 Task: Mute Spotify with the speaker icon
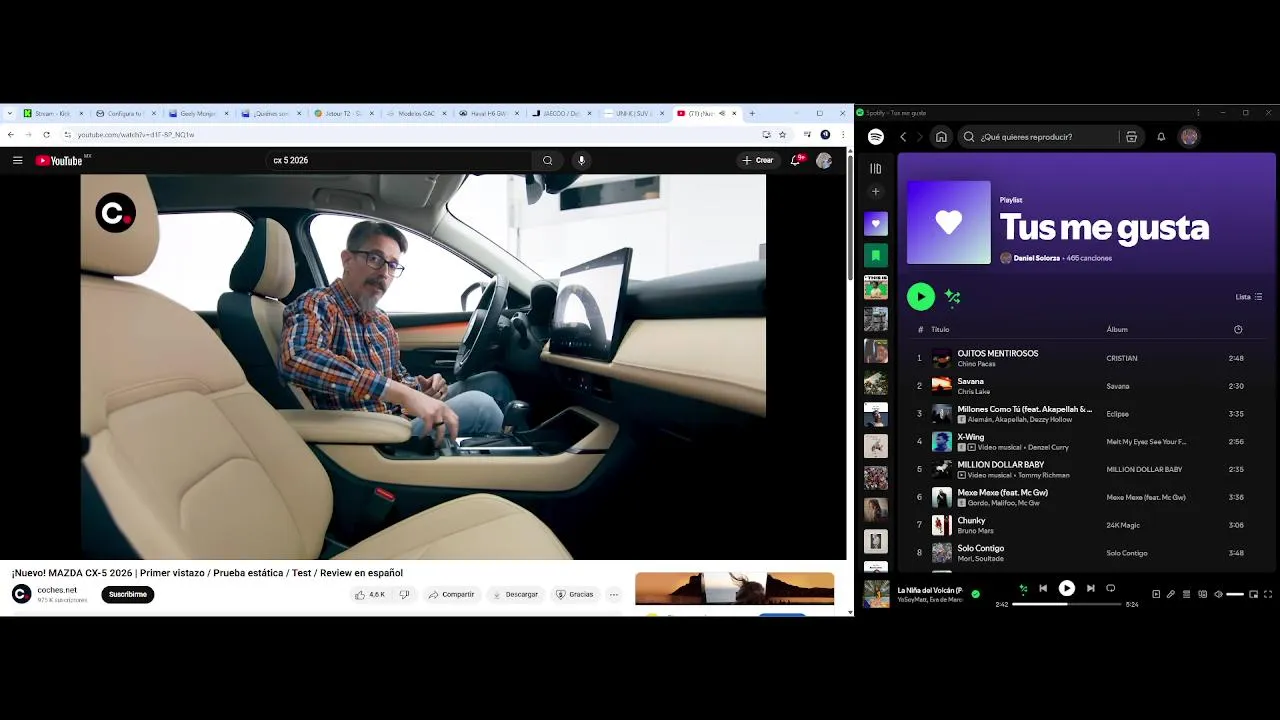coord(1218,594)
